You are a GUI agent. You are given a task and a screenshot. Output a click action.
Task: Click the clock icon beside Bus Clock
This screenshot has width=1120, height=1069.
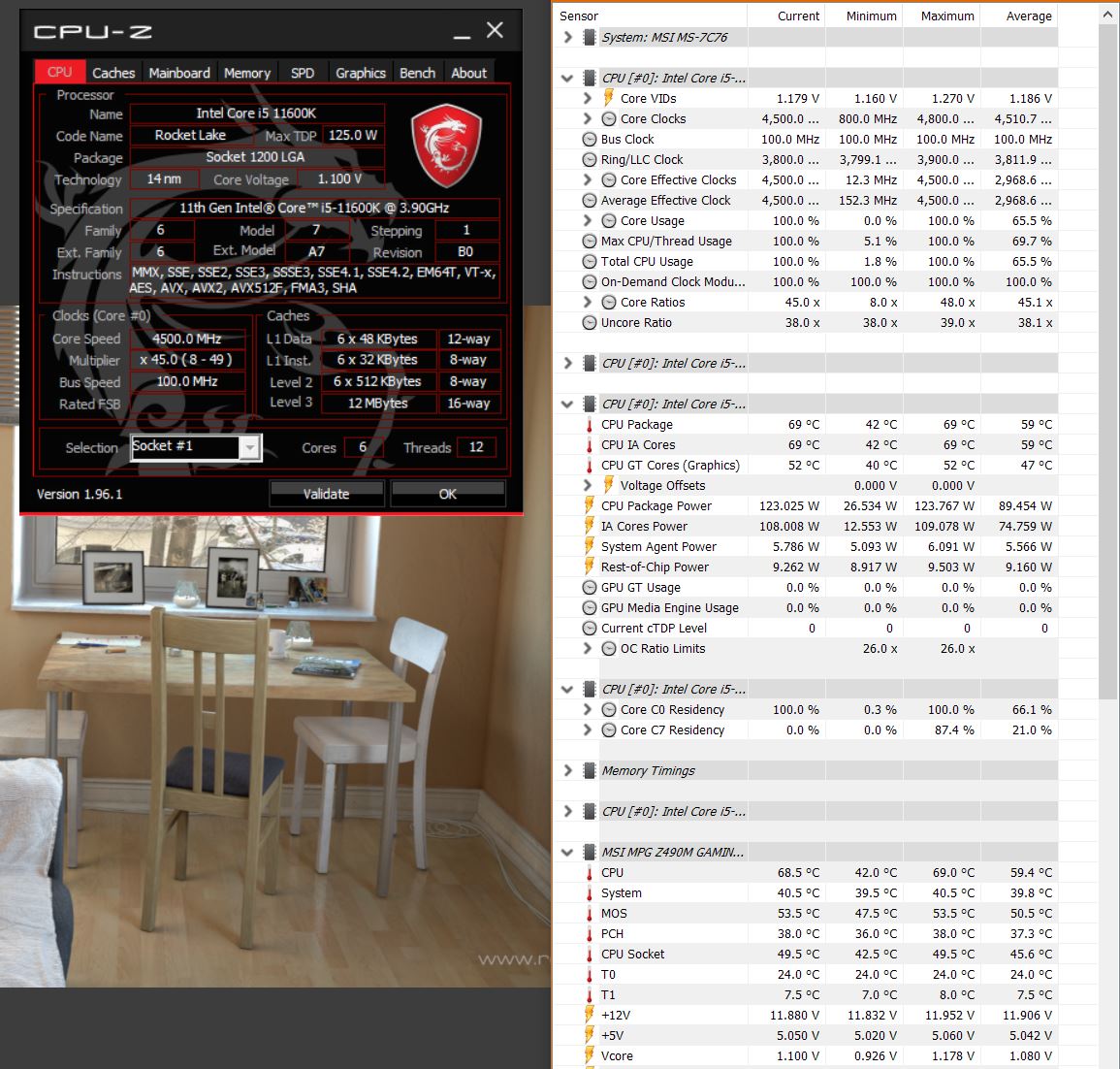pos(590,140)
